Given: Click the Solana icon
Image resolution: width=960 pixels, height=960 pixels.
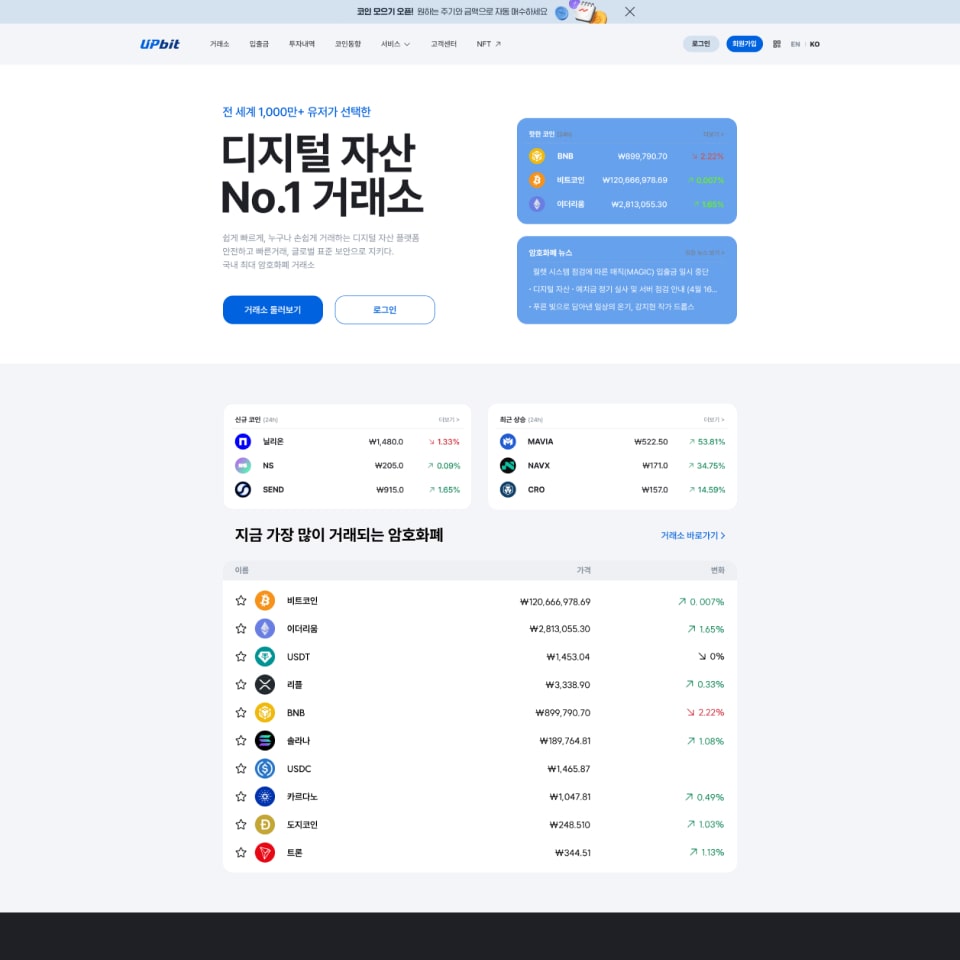Looking at the screenshot, I should (x=265, y=741).
